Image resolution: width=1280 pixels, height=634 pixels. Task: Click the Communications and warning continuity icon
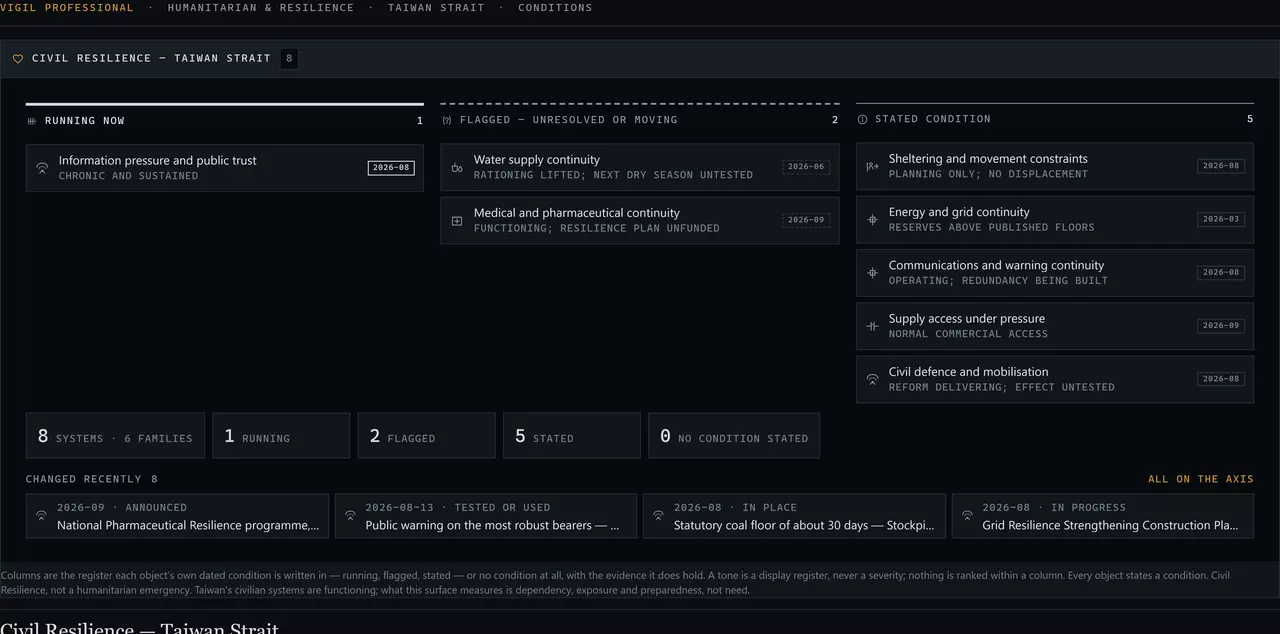[x=872, y=273]
